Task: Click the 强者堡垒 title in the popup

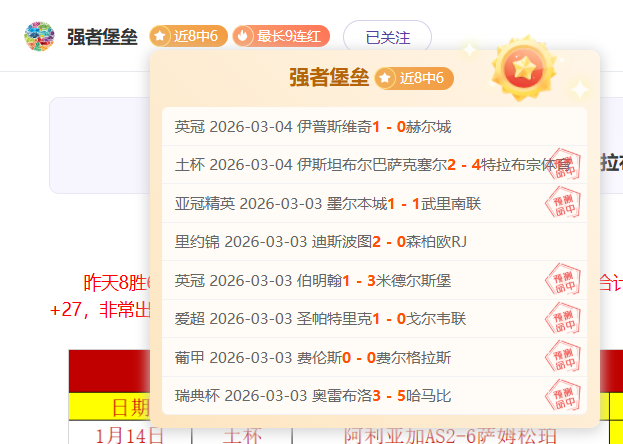Action: click(x=329, y=78)
